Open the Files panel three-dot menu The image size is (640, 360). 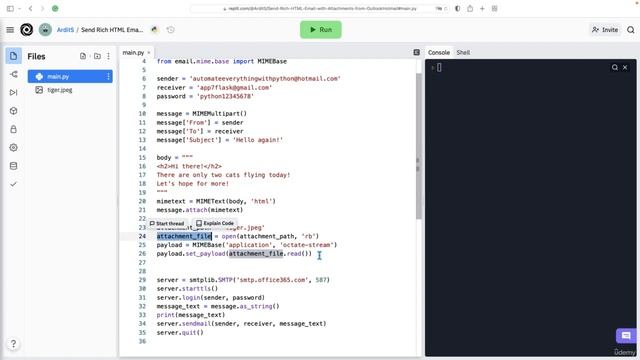[109, 56]
